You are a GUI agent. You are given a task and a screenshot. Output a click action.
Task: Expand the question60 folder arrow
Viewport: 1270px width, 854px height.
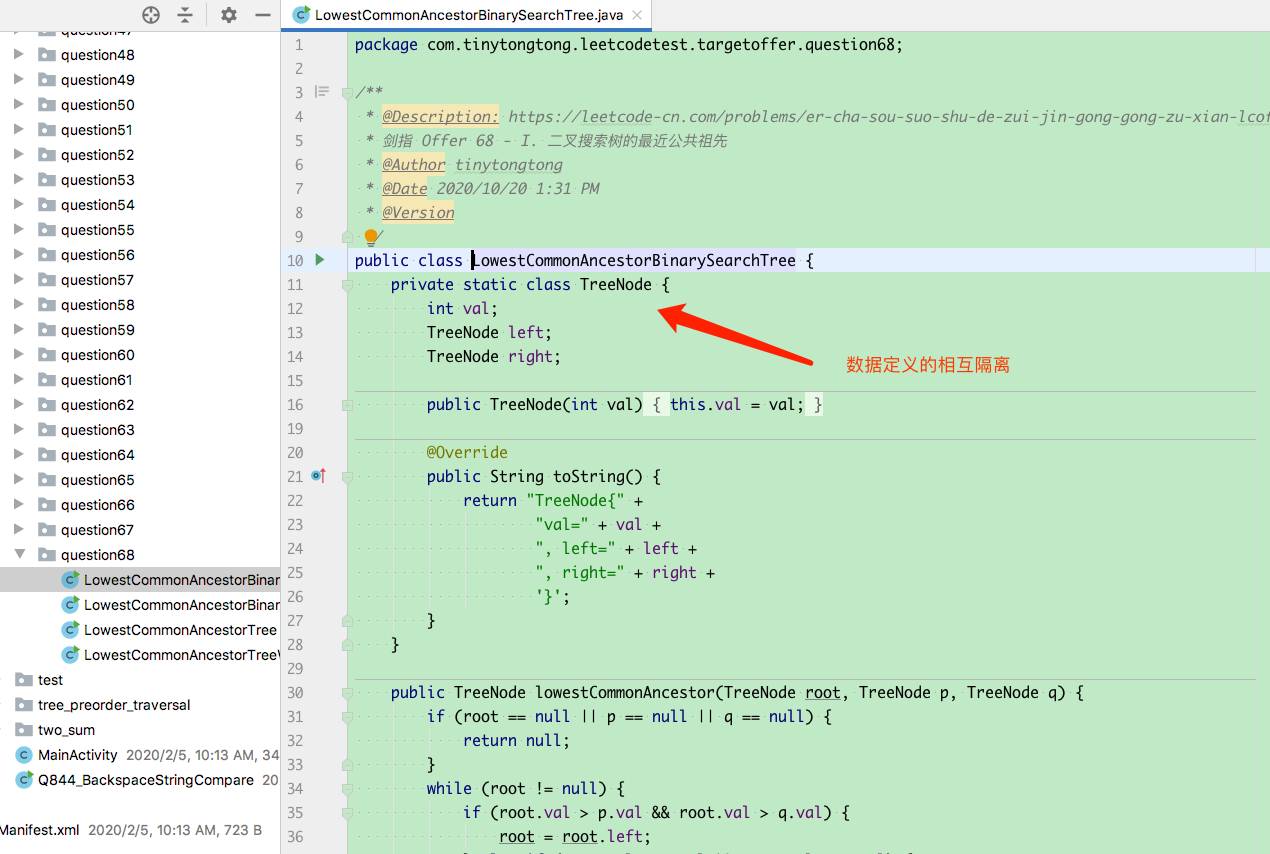click(x=19, y=355)
